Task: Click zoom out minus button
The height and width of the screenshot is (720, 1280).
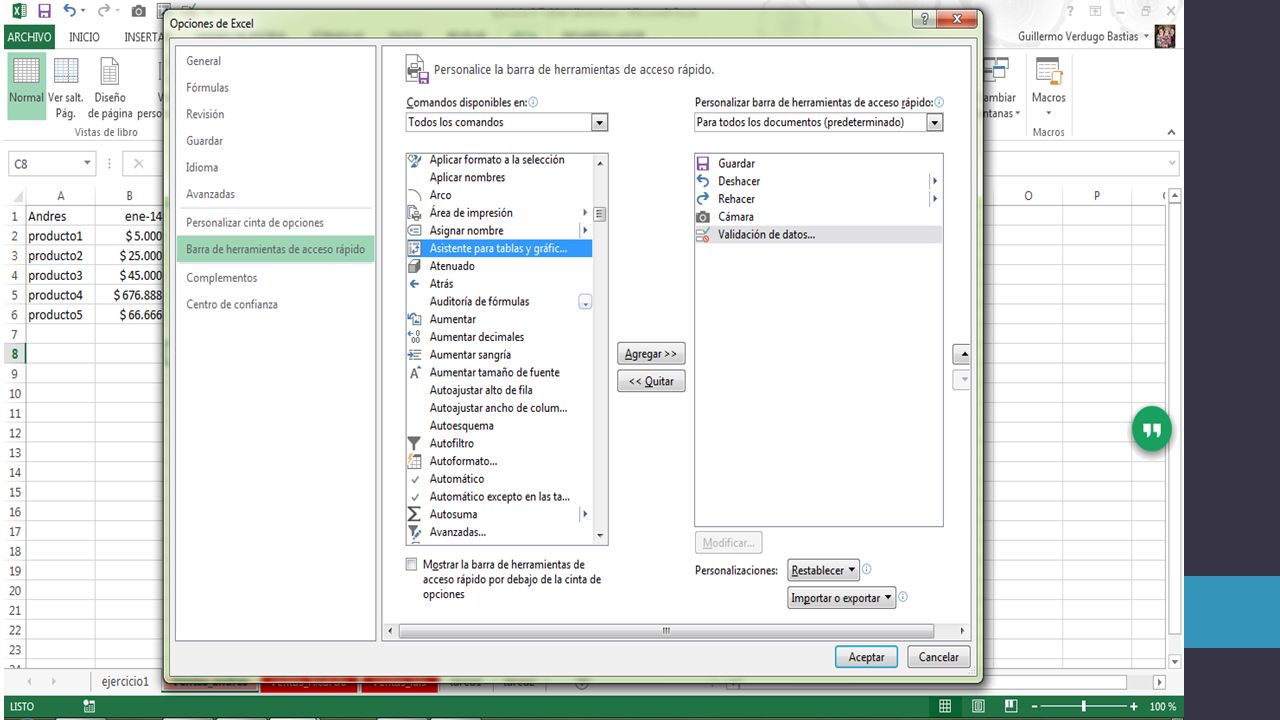Action: coord(1036,706)
